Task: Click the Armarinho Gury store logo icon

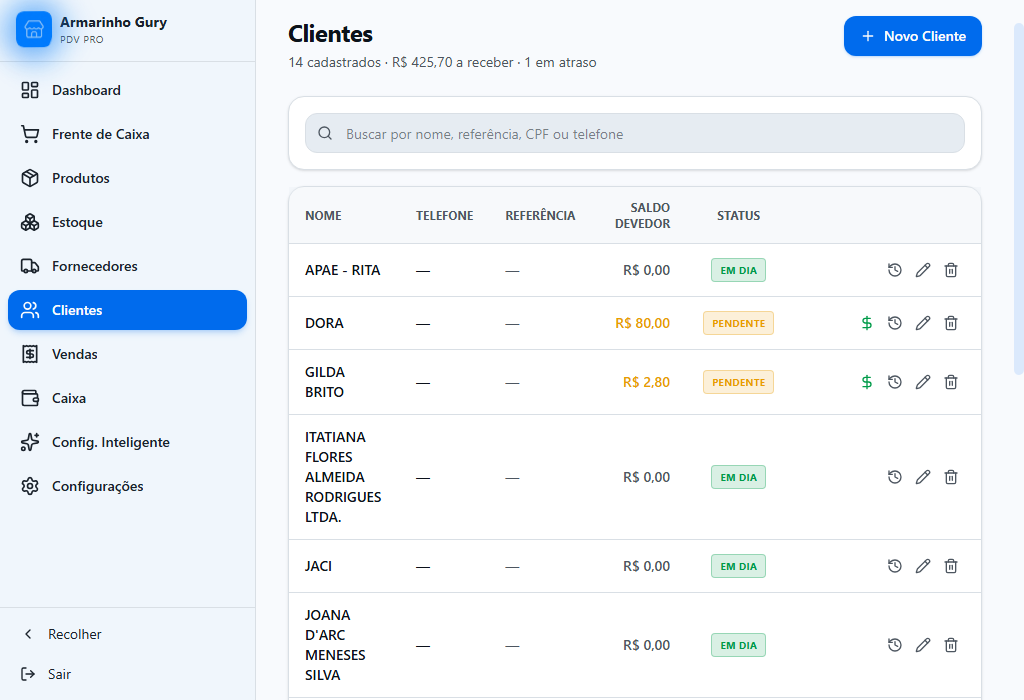Action: click(33, 29)
